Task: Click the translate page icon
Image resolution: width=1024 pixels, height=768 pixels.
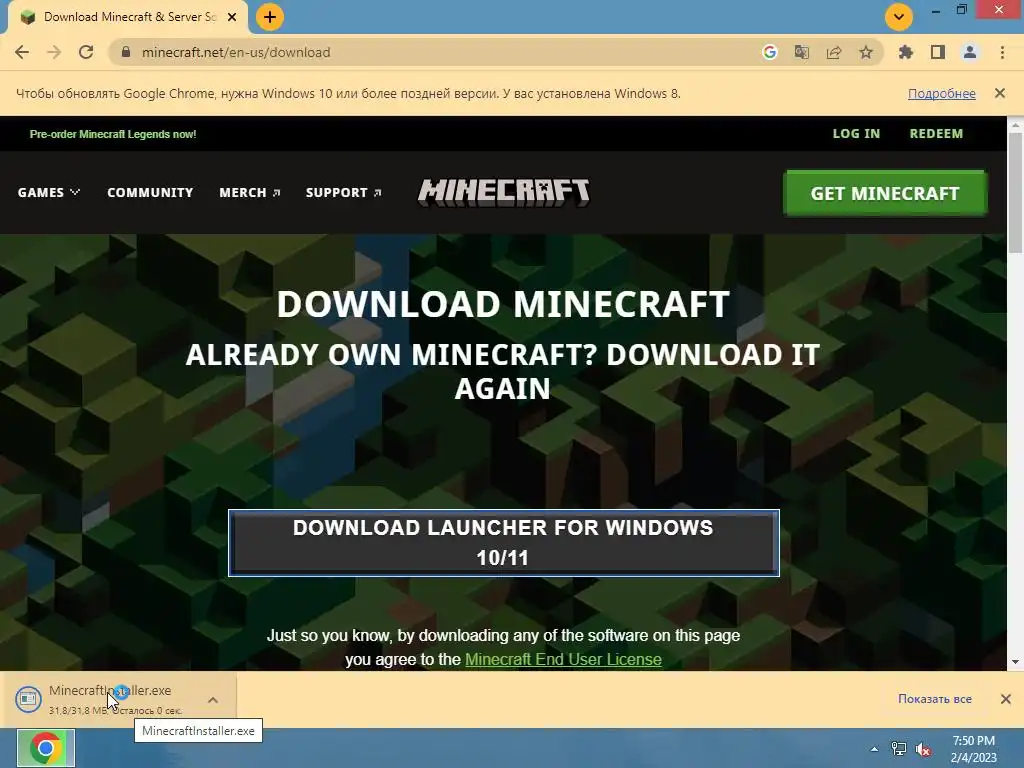Action: point(802,52)
